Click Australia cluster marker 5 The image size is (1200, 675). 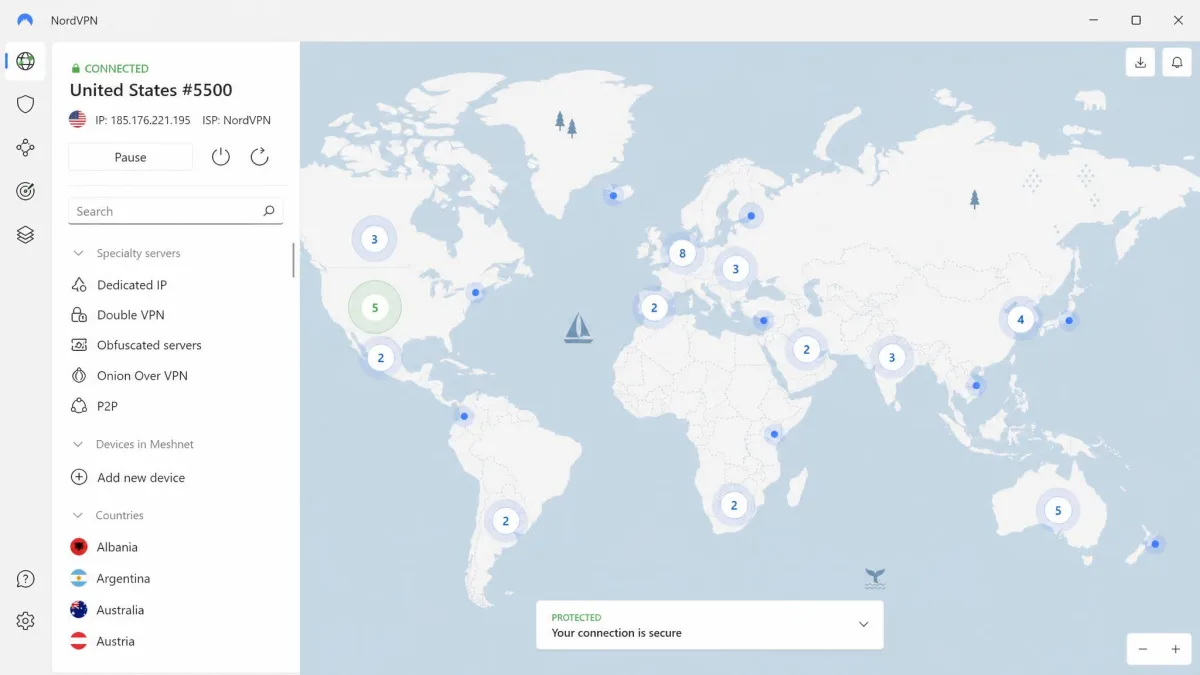click(x=1058, y=510)
